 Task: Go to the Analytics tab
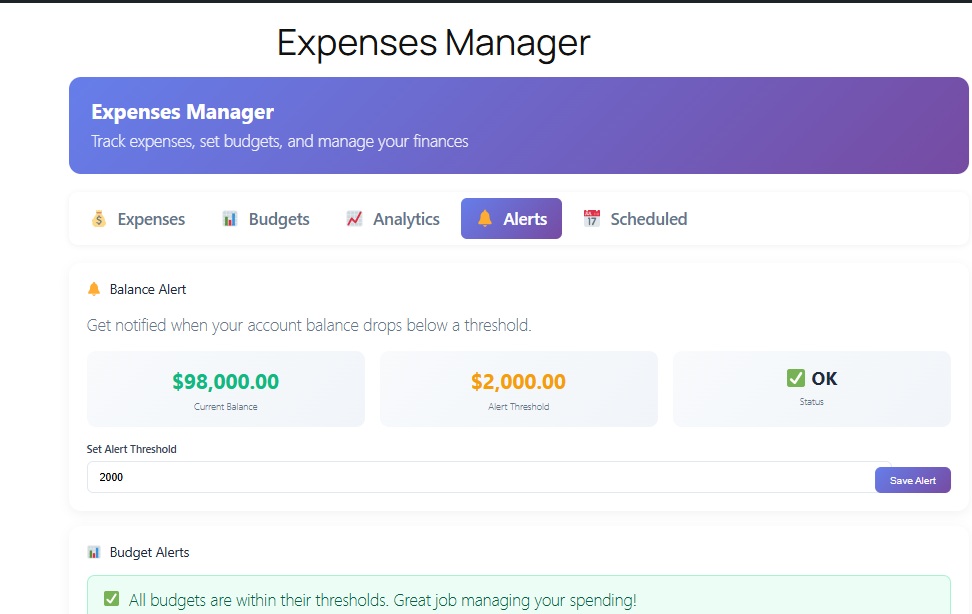tap(406, 219)
